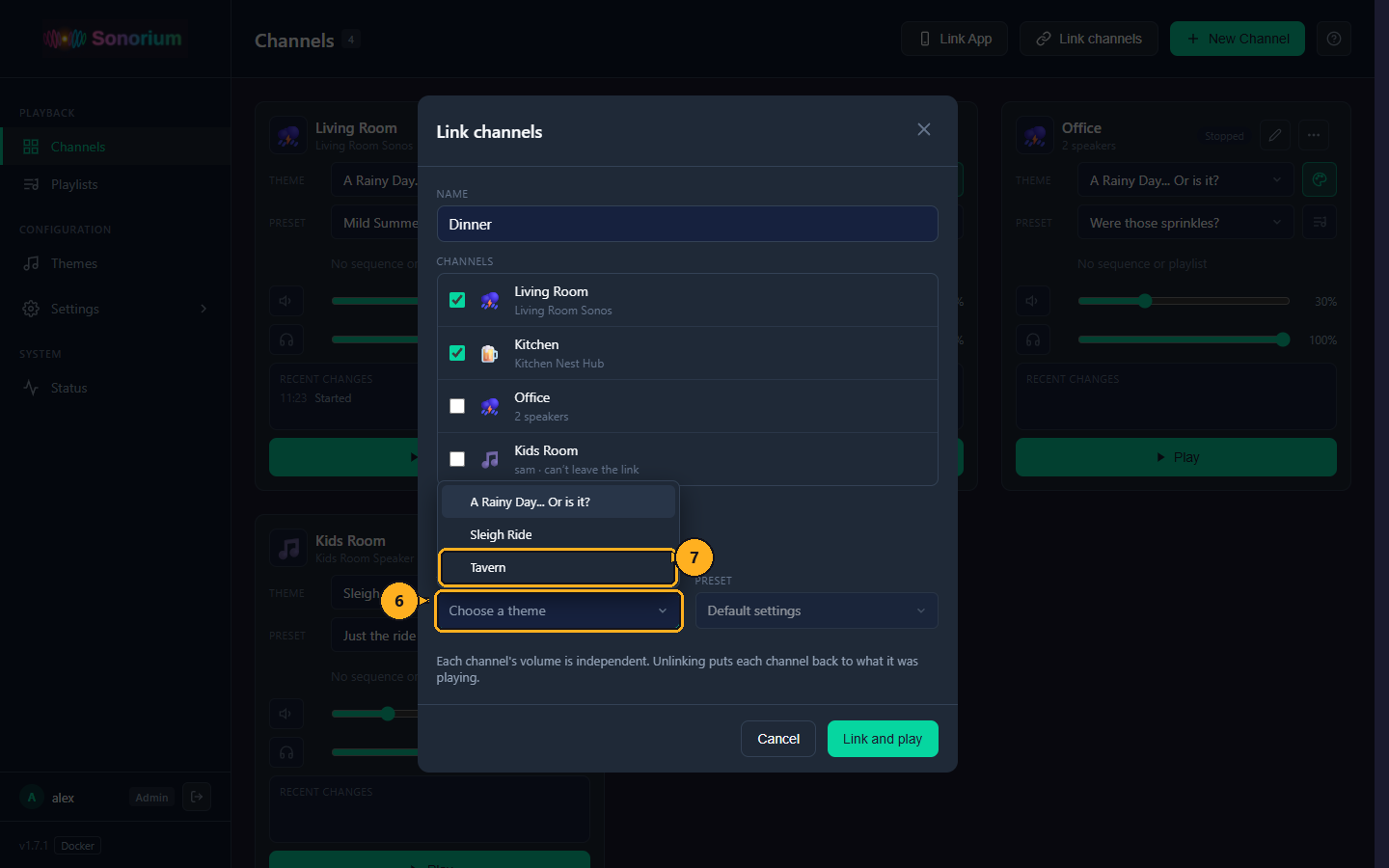Click the Office headphones icon
This screenshot has height=868, width=1389.
coord(1032,339)
